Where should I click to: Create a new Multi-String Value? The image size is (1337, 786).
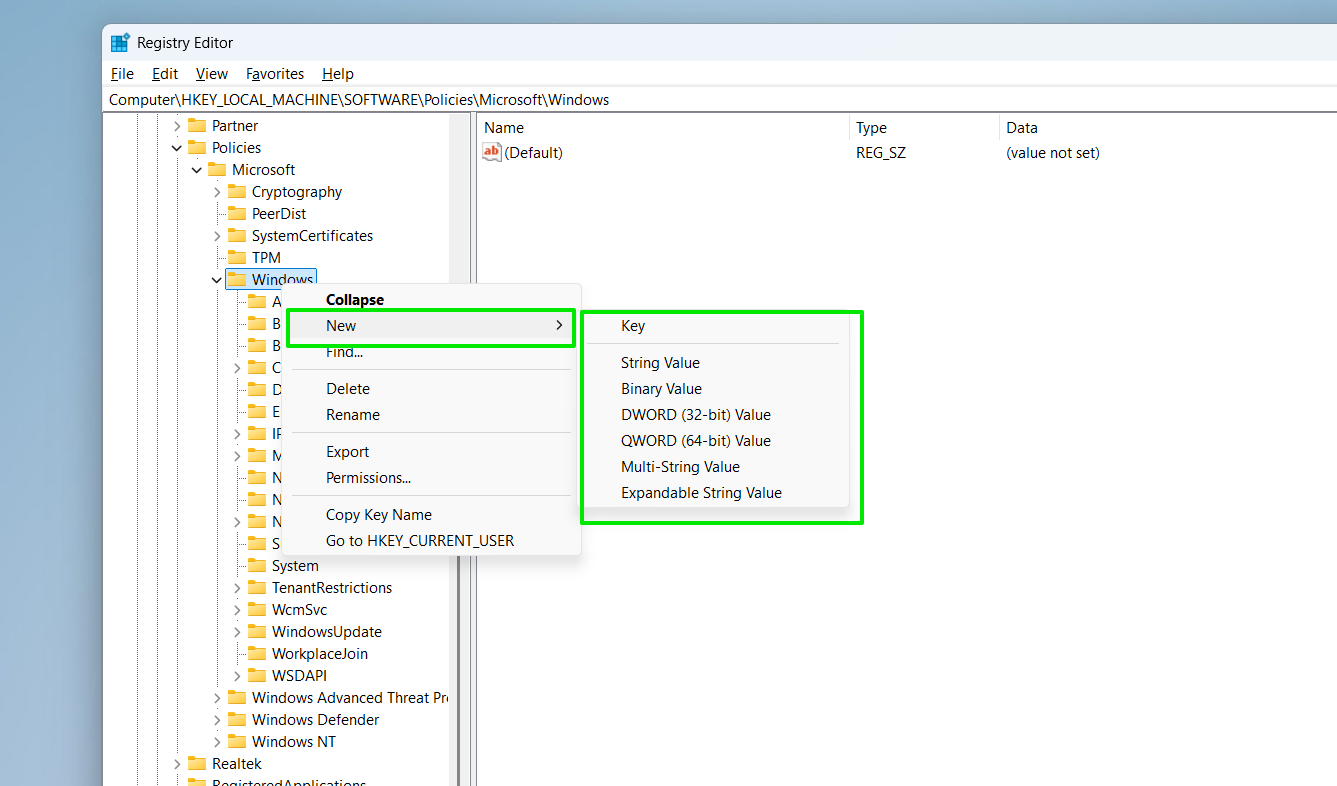coord(714,467)
